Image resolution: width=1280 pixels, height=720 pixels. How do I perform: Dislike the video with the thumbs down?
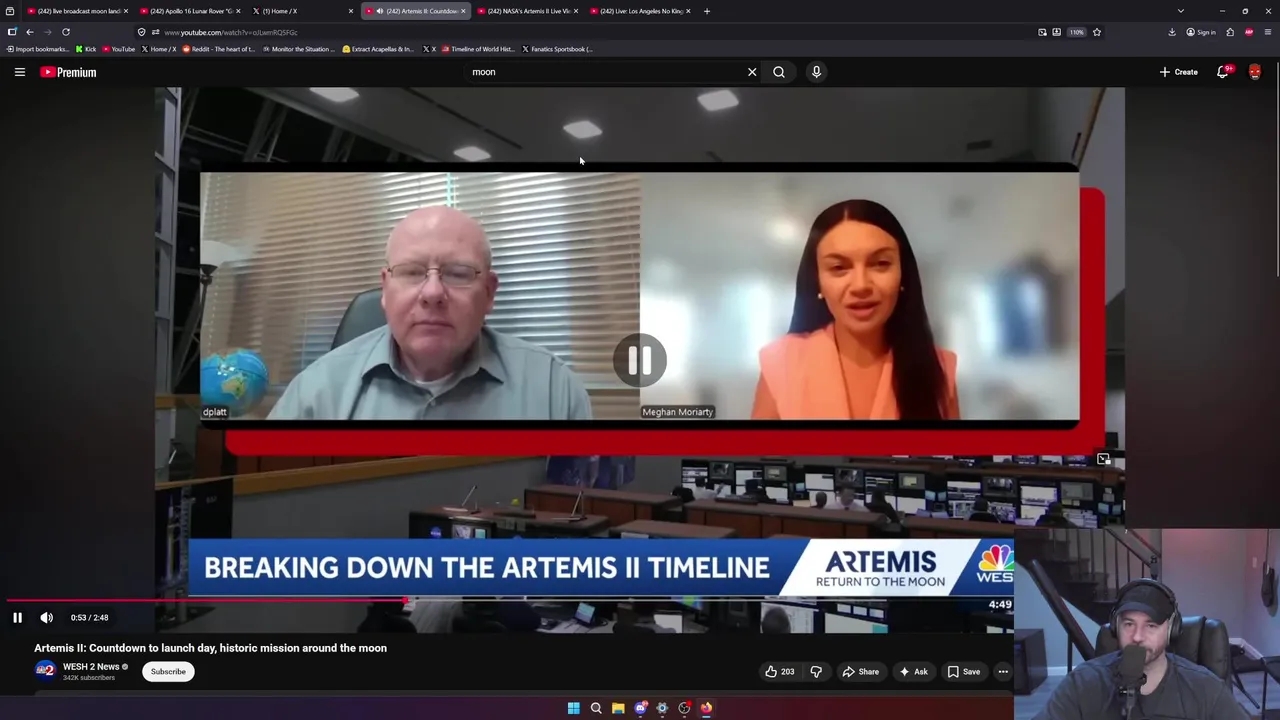[816, 672]
